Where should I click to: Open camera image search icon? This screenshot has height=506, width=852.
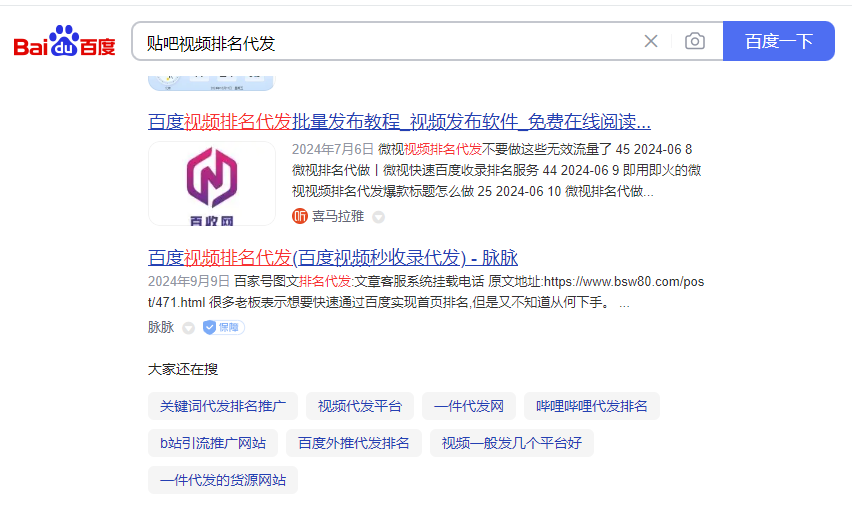click(x=694, y=41)
